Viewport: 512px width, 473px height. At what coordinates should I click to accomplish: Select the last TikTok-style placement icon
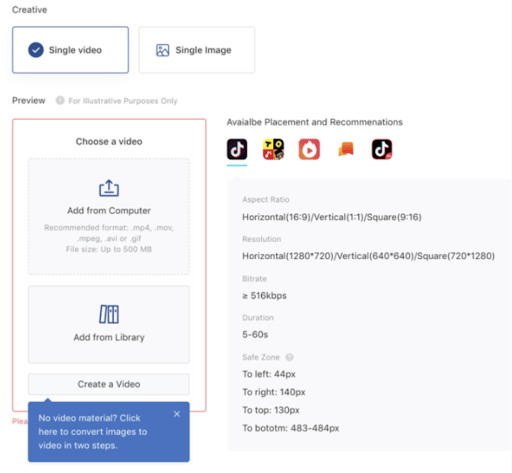(382, 149)
